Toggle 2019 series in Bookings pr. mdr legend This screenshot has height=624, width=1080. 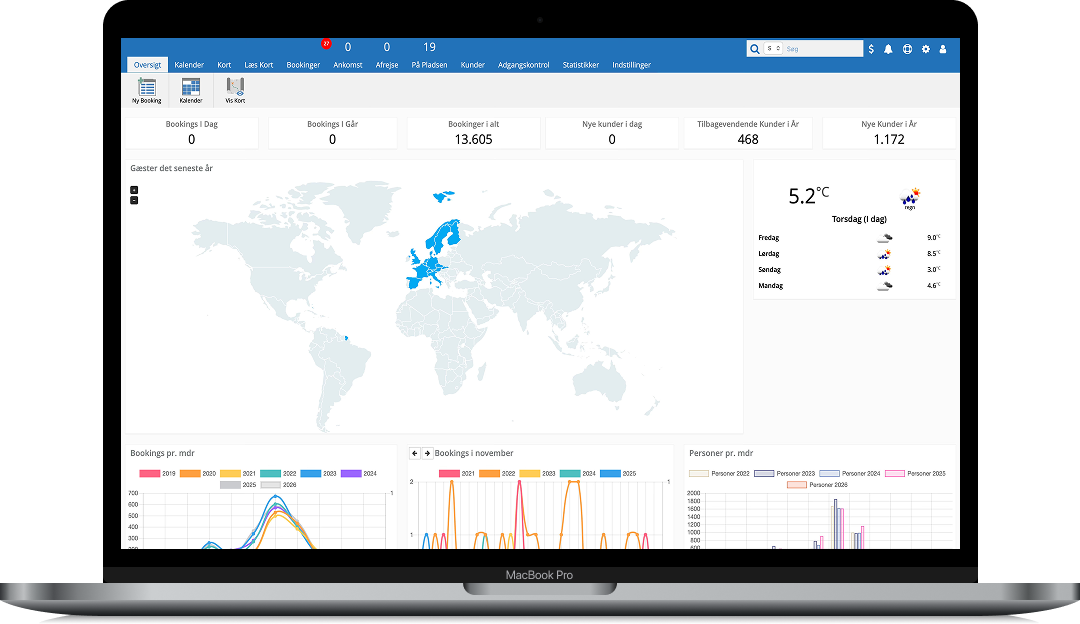click(158, 474)
